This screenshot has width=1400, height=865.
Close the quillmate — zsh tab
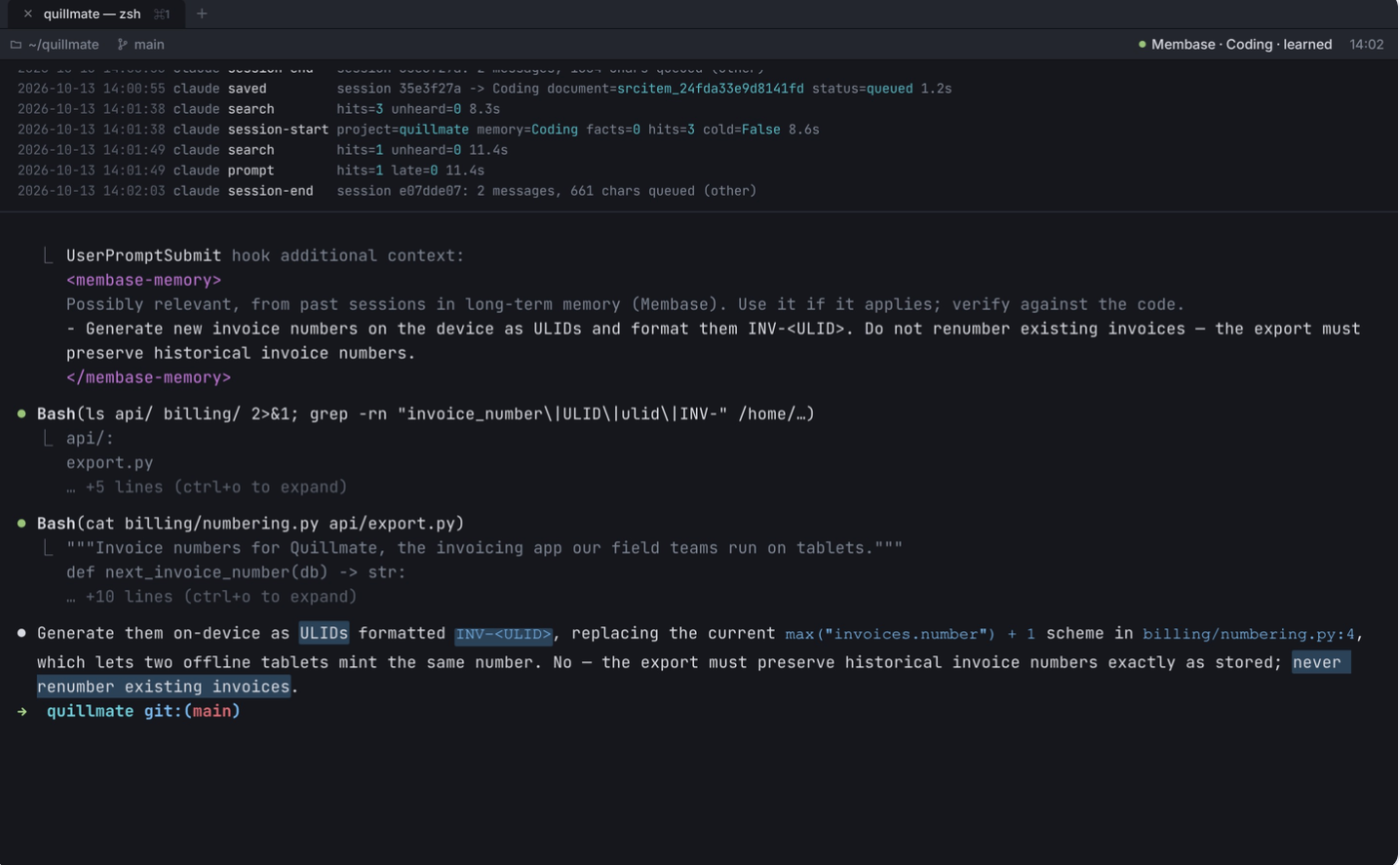coord(28,14)
